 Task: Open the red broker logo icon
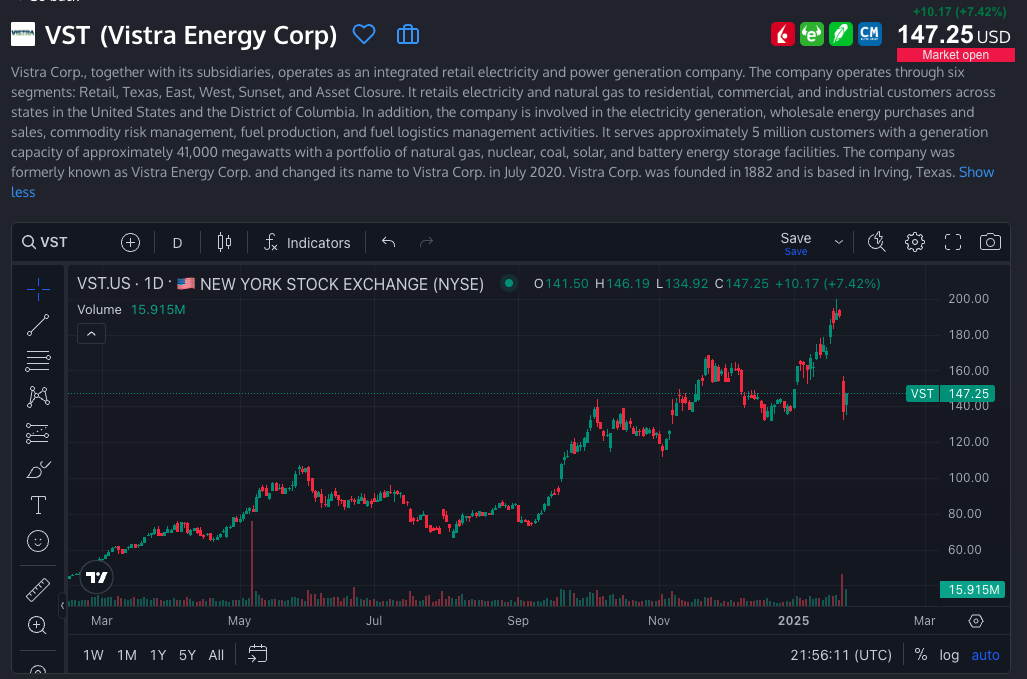(x=782, y=34)
